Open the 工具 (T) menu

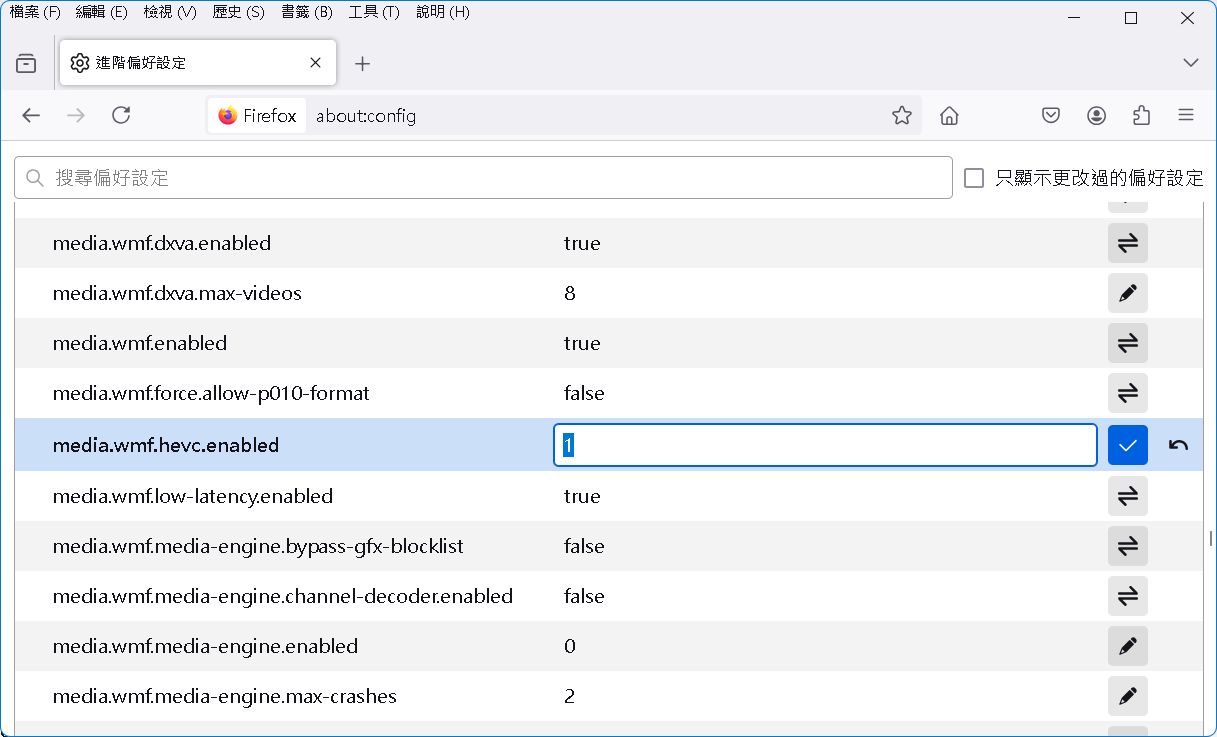(373, 12)
